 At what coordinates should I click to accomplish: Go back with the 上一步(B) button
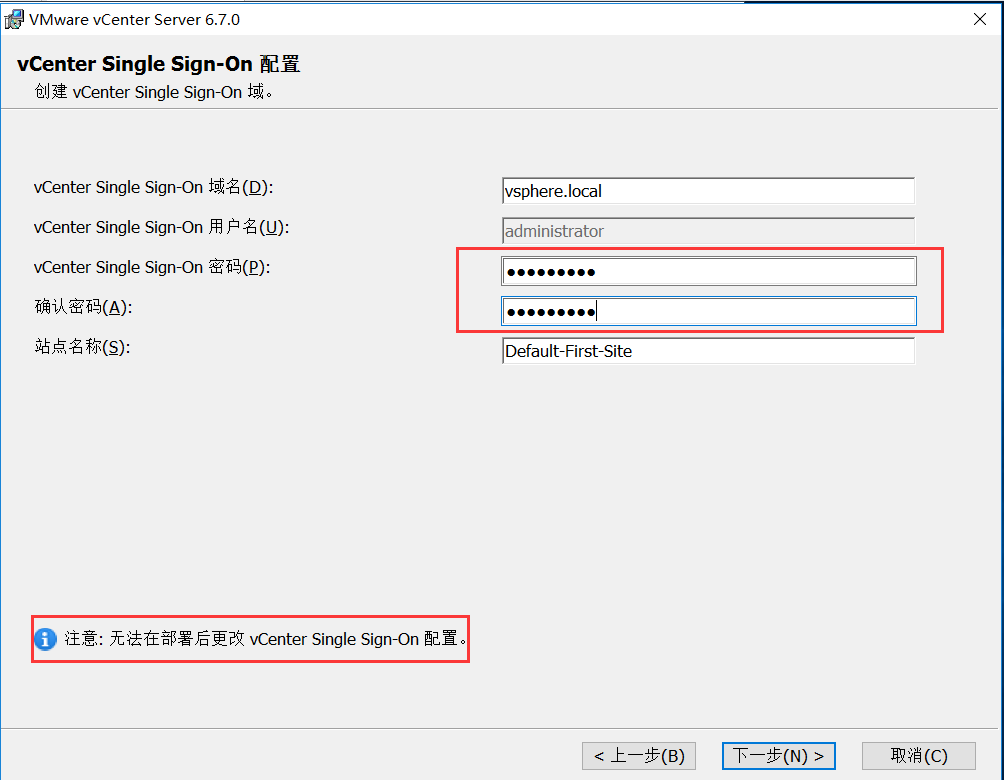[x=638, y=756]
